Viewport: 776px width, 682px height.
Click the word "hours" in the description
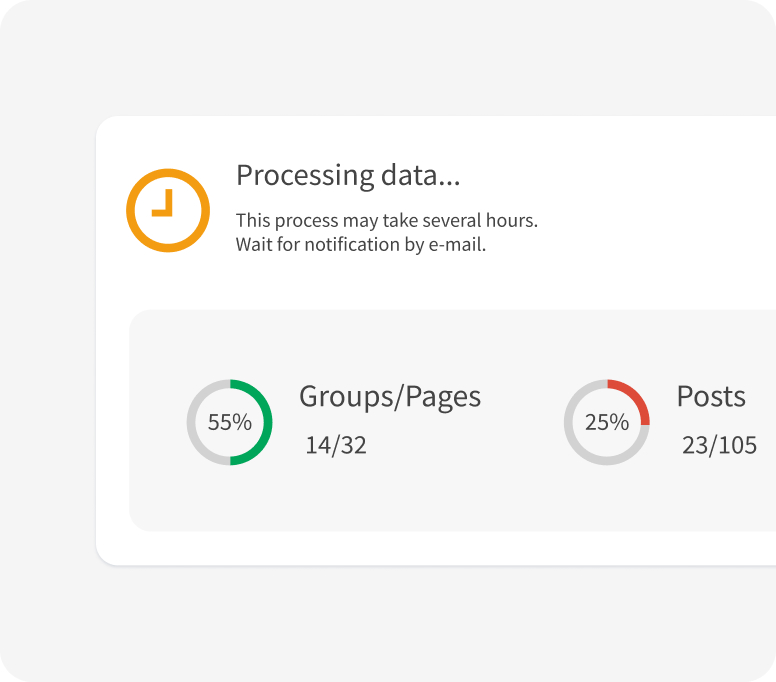[x=512, y=220]
